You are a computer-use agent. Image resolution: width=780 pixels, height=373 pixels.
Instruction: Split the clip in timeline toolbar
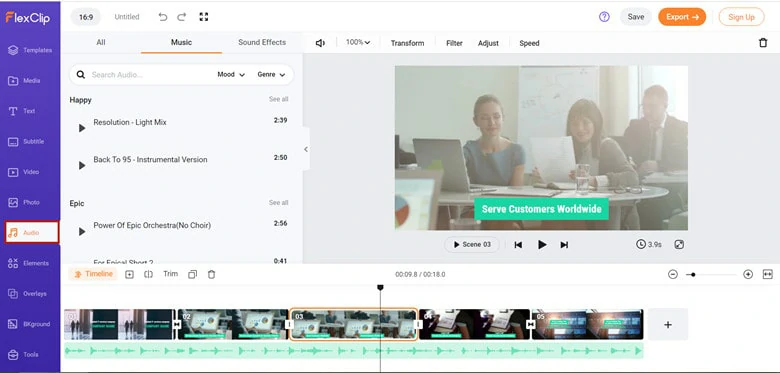tap(148, 274)
